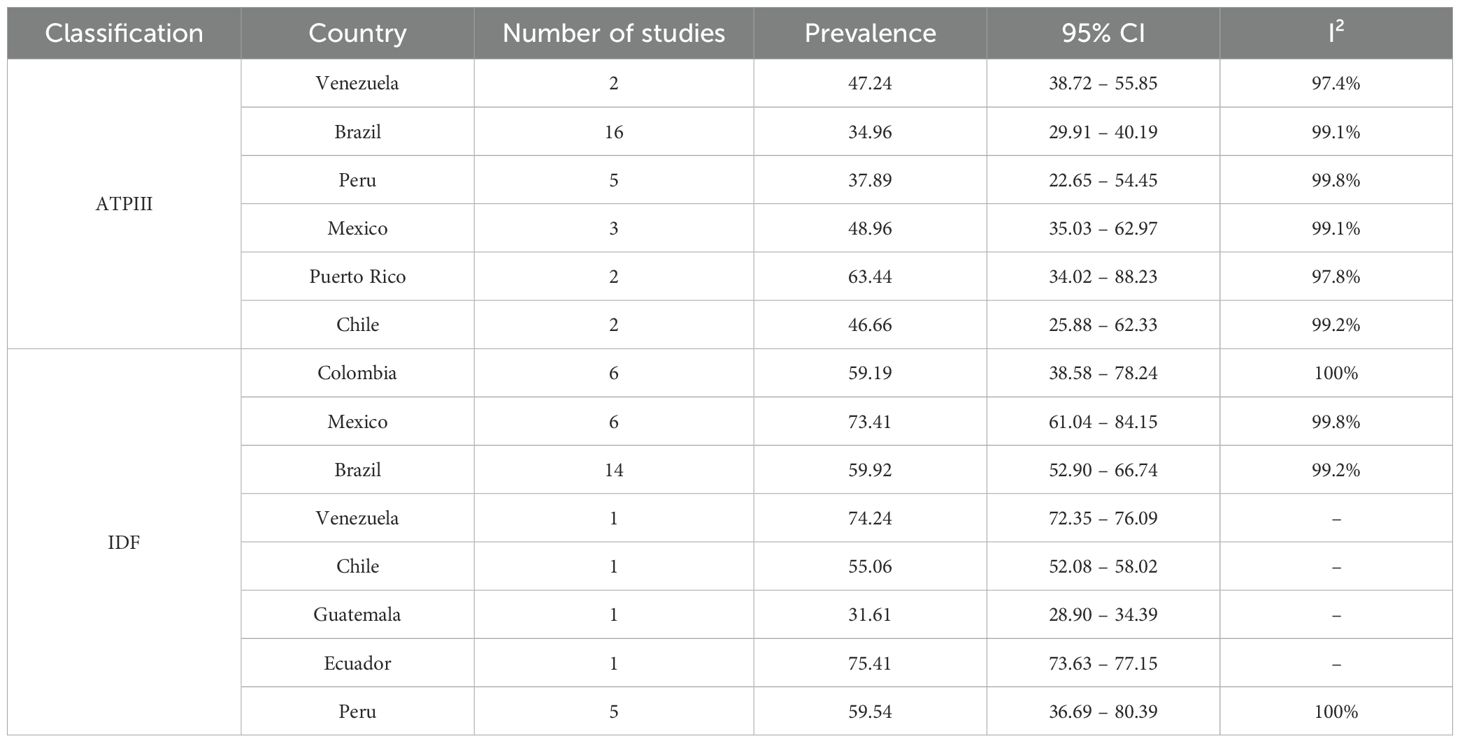Click the number of studies value 16
Screen dimensions: 1460x743
tap(614, 132)
